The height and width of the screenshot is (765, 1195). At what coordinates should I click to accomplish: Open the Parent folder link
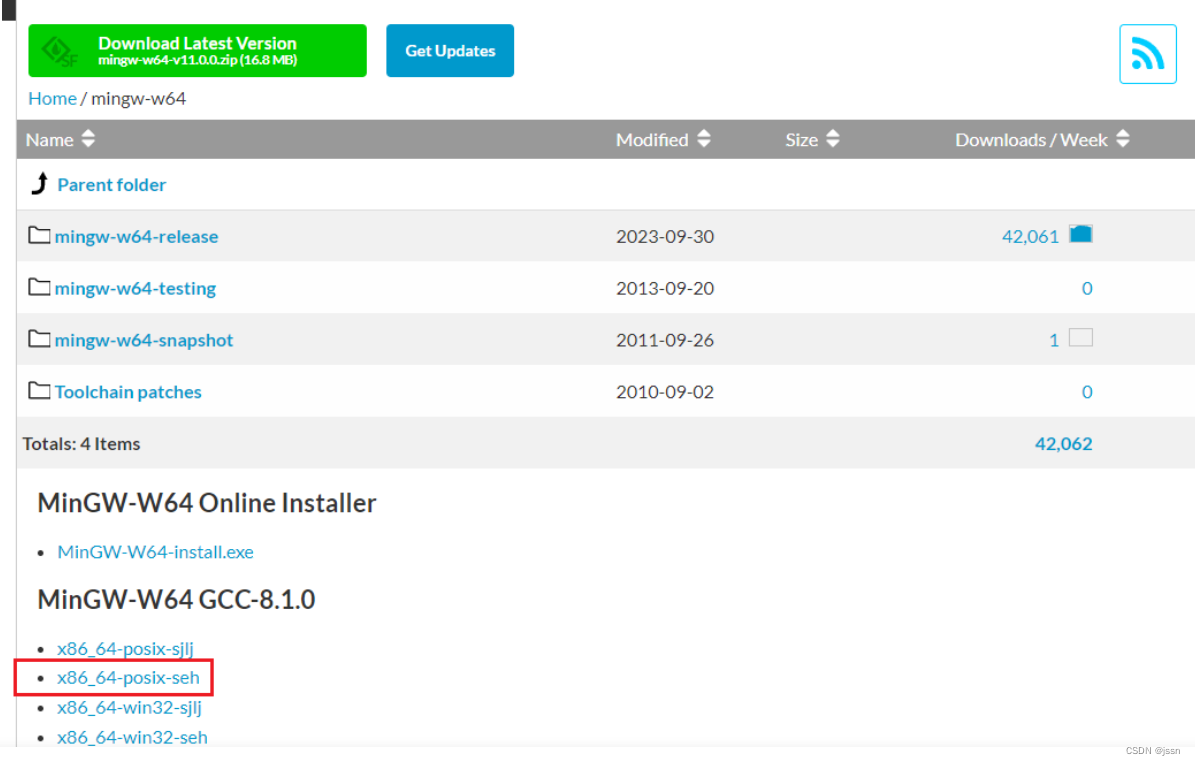111,184
